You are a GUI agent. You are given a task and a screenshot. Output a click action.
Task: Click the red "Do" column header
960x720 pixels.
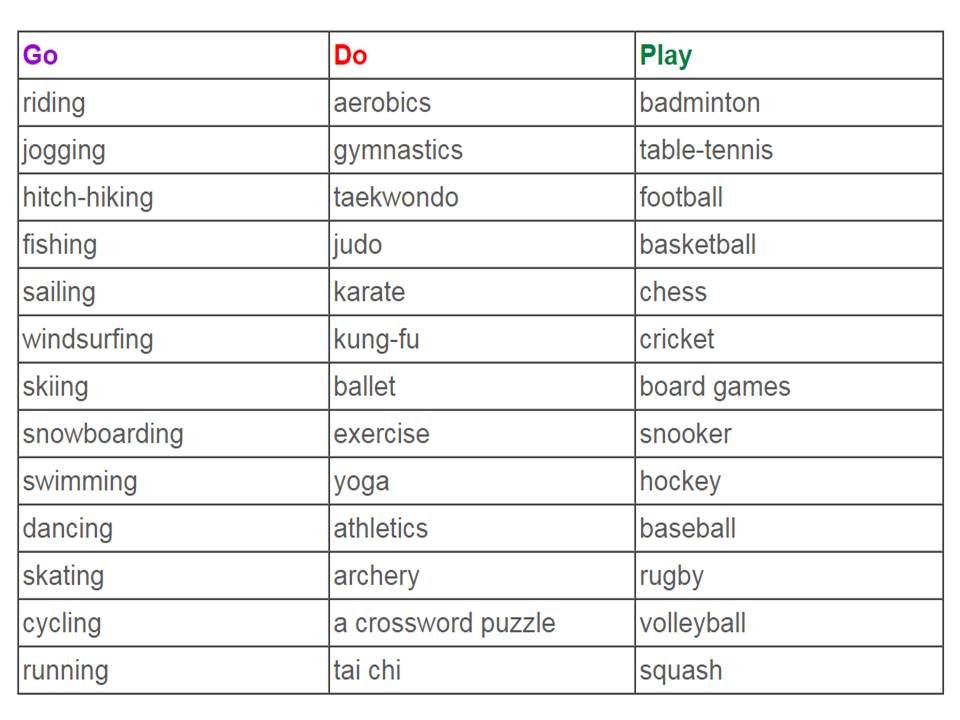(350, 55)
